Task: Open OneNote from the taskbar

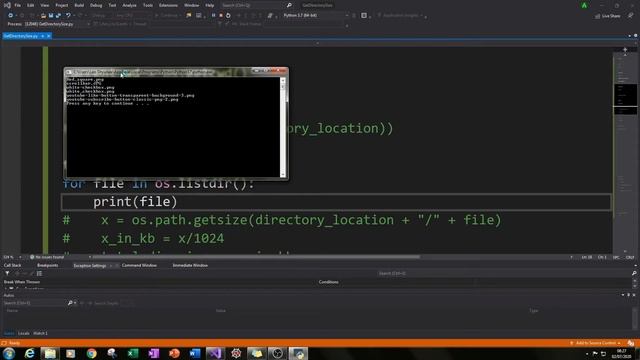Action: (x=153, y=353)
